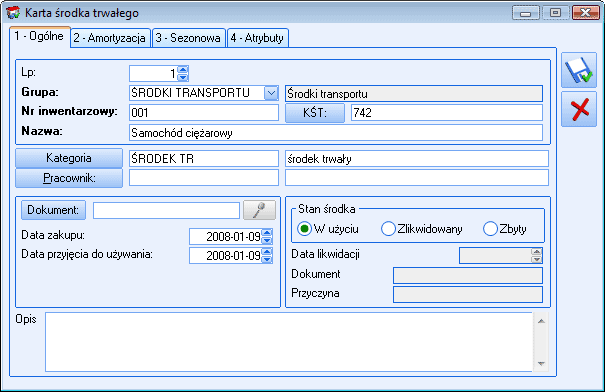
Task: Click into the Nazwa text field
Action: (x=336, y=133)
